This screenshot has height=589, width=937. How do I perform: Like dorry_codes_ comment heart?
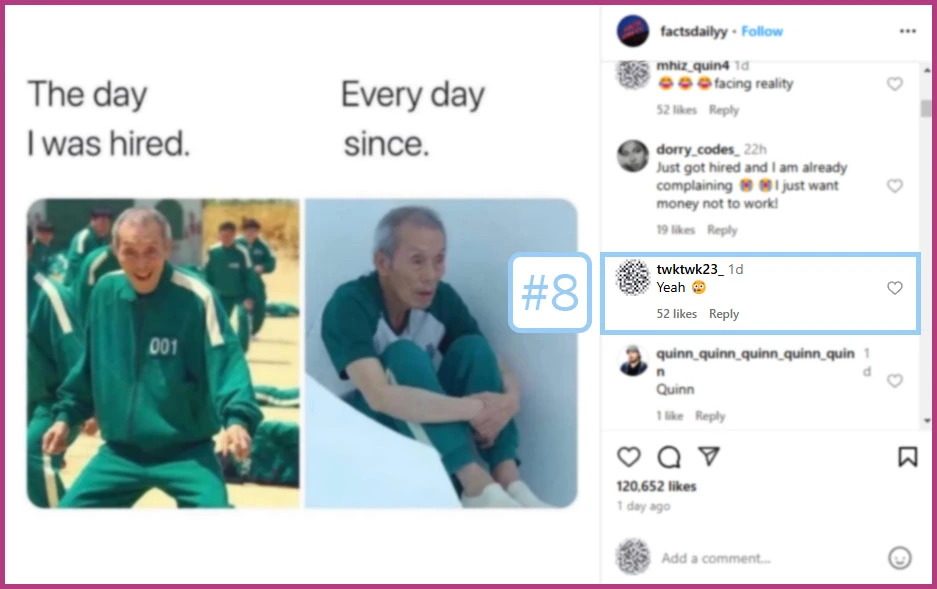(895, 186)
